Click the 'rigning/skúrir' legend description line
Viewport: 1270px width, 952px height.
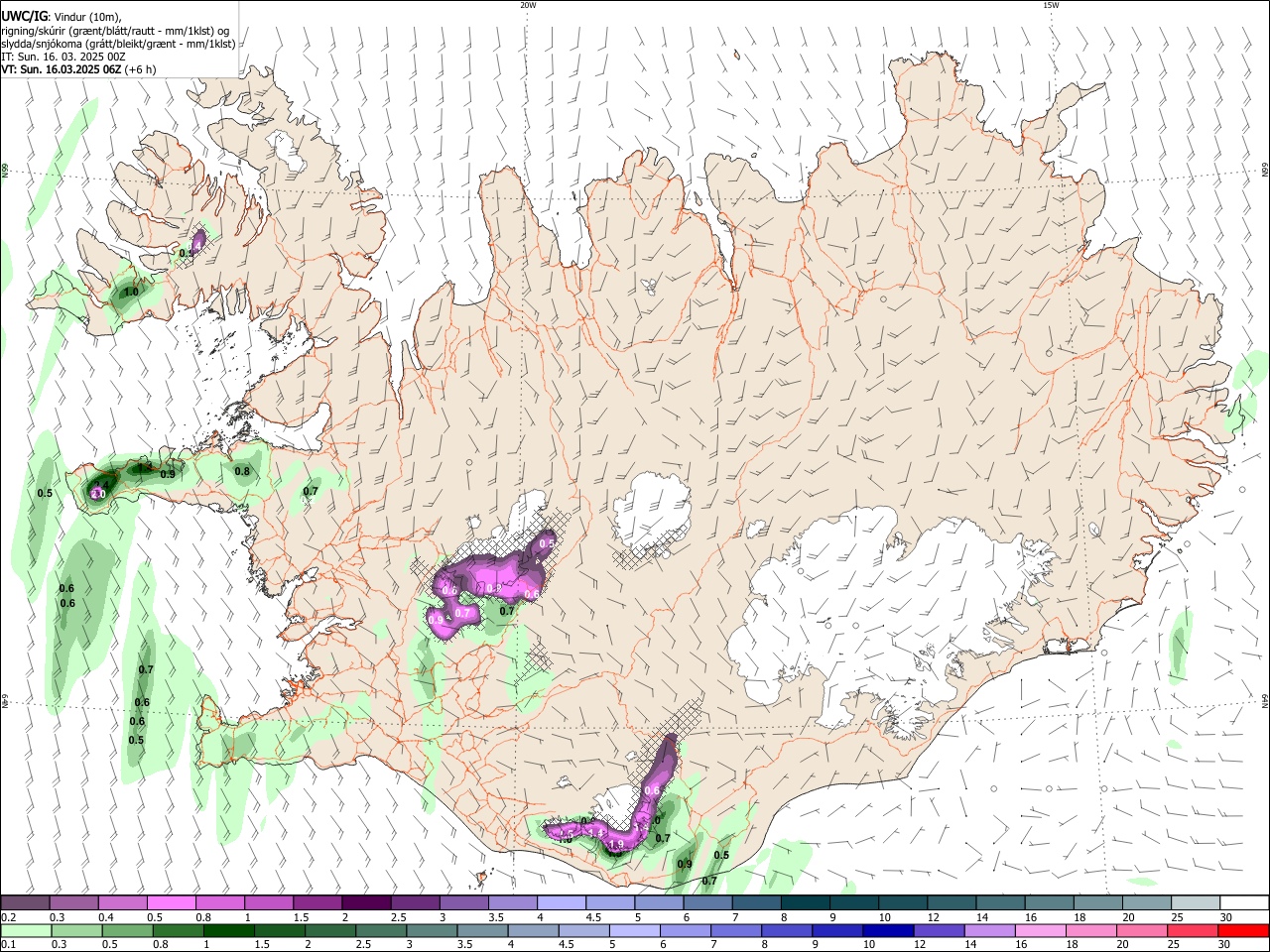(115, 31)
